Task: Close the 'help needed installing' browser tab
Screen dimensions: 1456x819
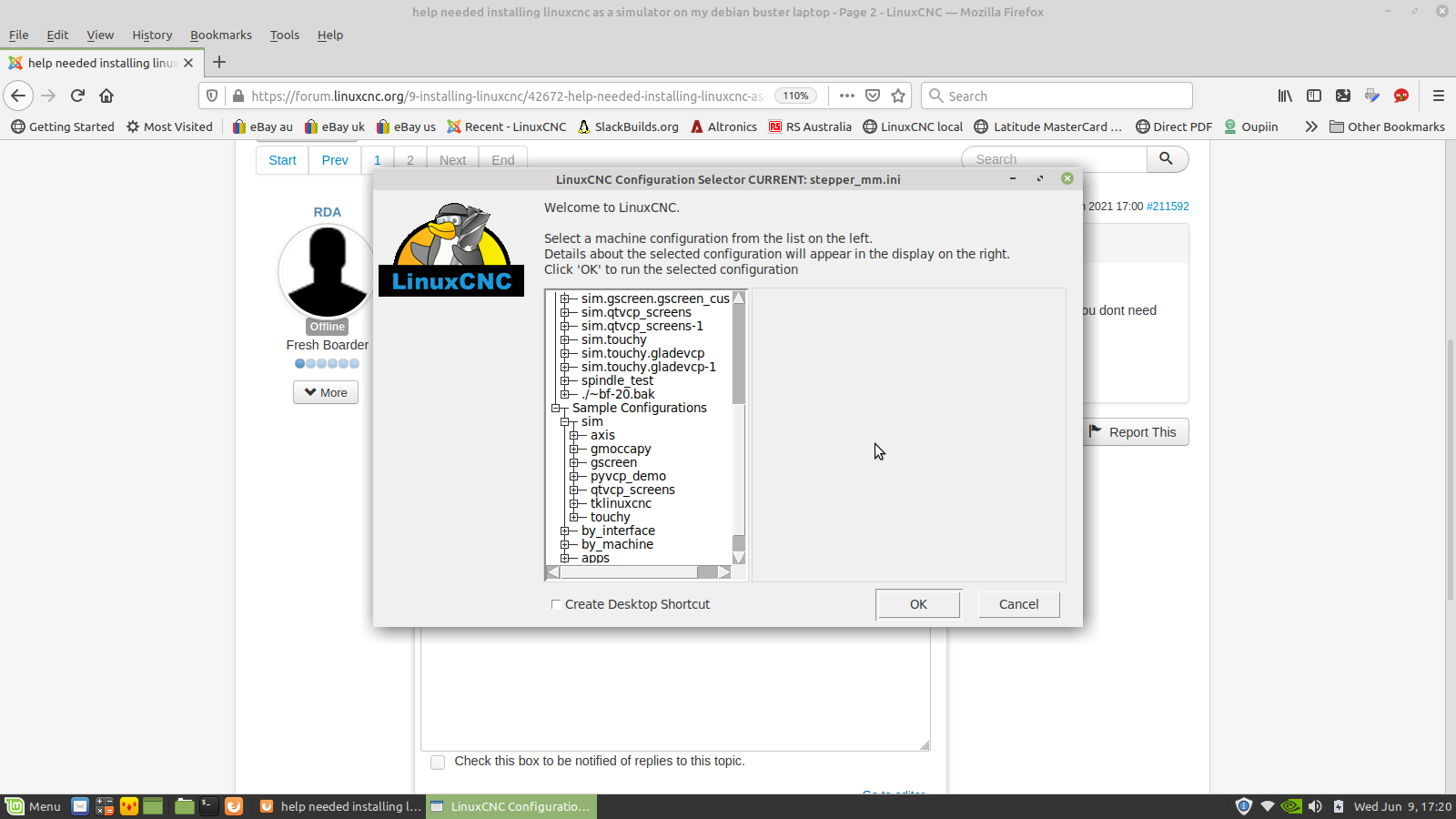Action: (x=188, y=63)
